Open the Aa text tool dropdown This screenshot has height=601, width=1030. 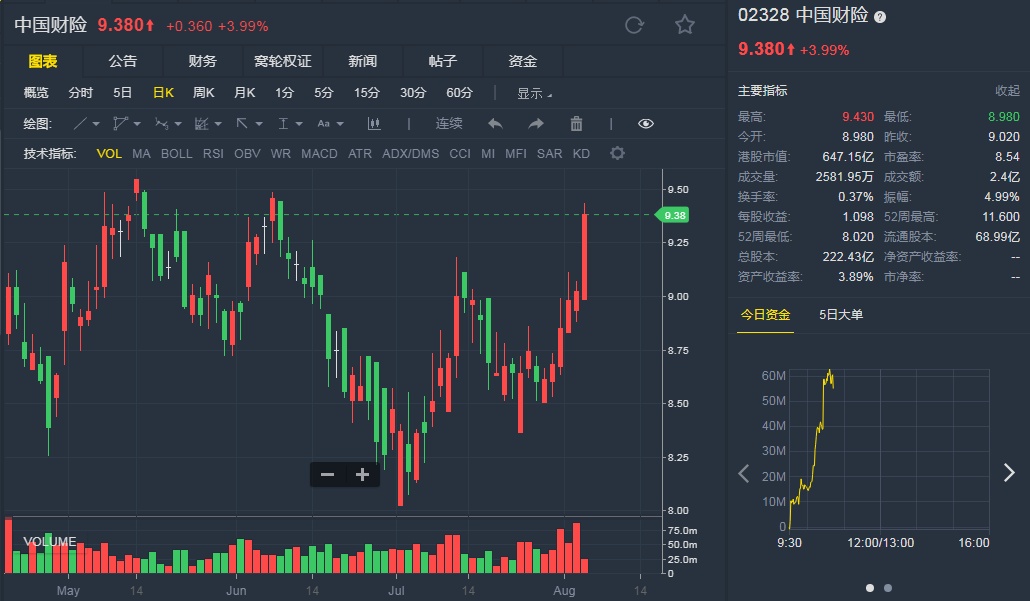(330, 124)
